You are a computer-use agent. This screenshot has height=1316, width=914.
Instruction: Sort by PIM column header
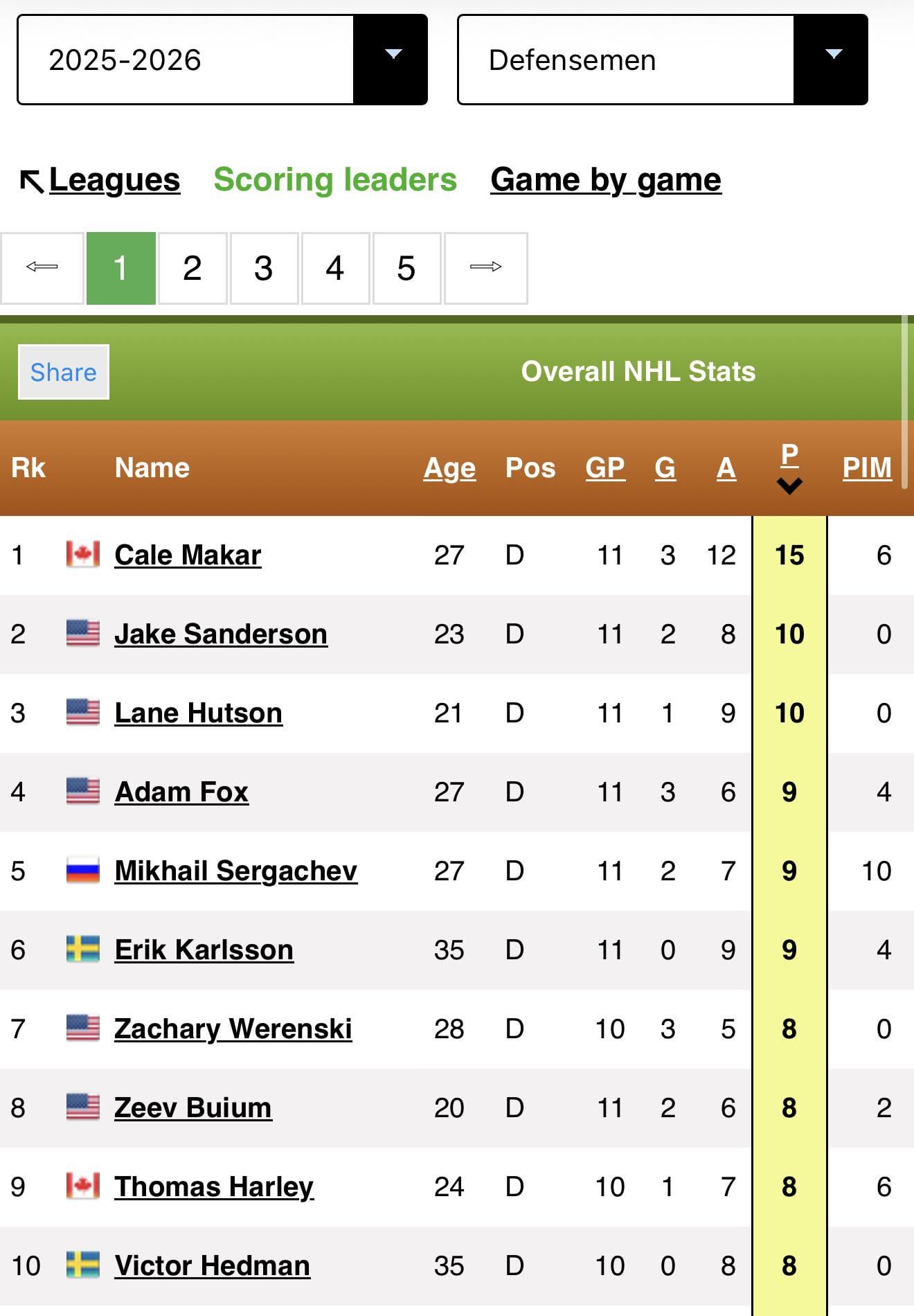click(867, 468)
